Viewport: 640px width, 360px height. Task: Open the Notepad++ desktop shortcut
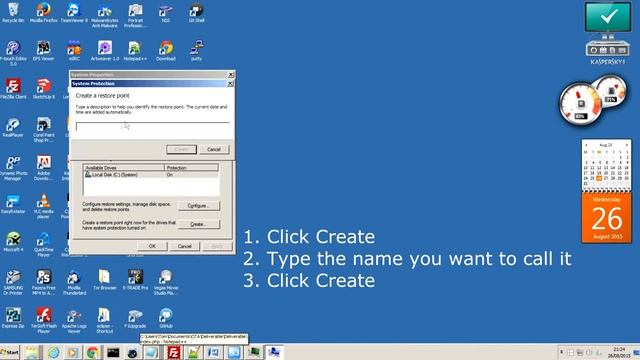(x=135, y=51)
